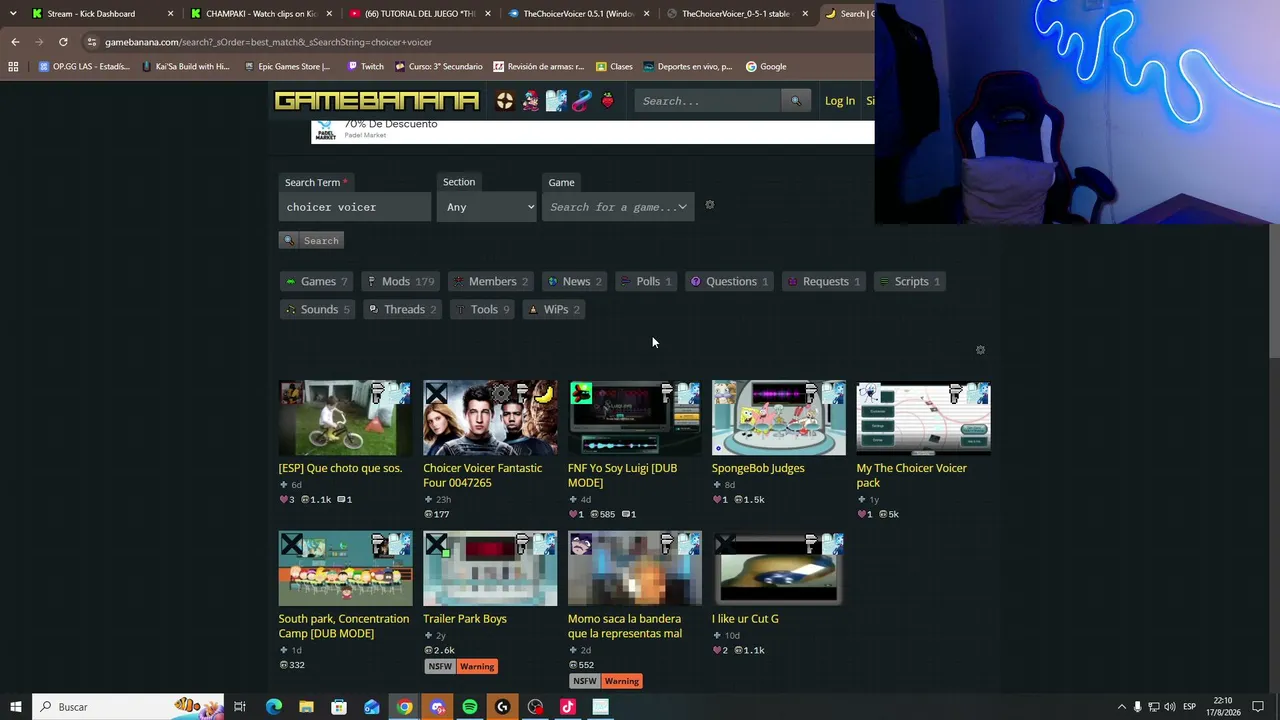Reload the page in Chrome
The image size is (1280, 720).
tap(63, 42)
